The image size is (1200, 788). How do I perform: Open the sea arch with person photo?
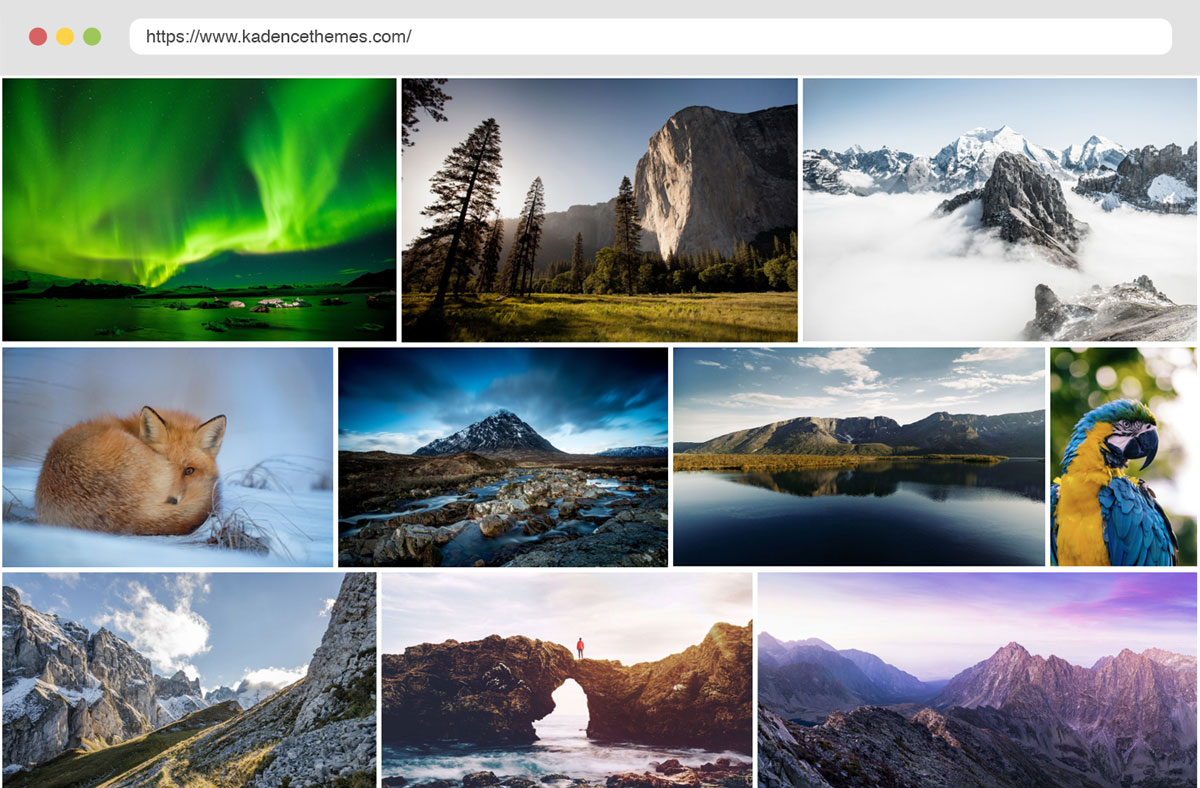(x=567, y=680)
